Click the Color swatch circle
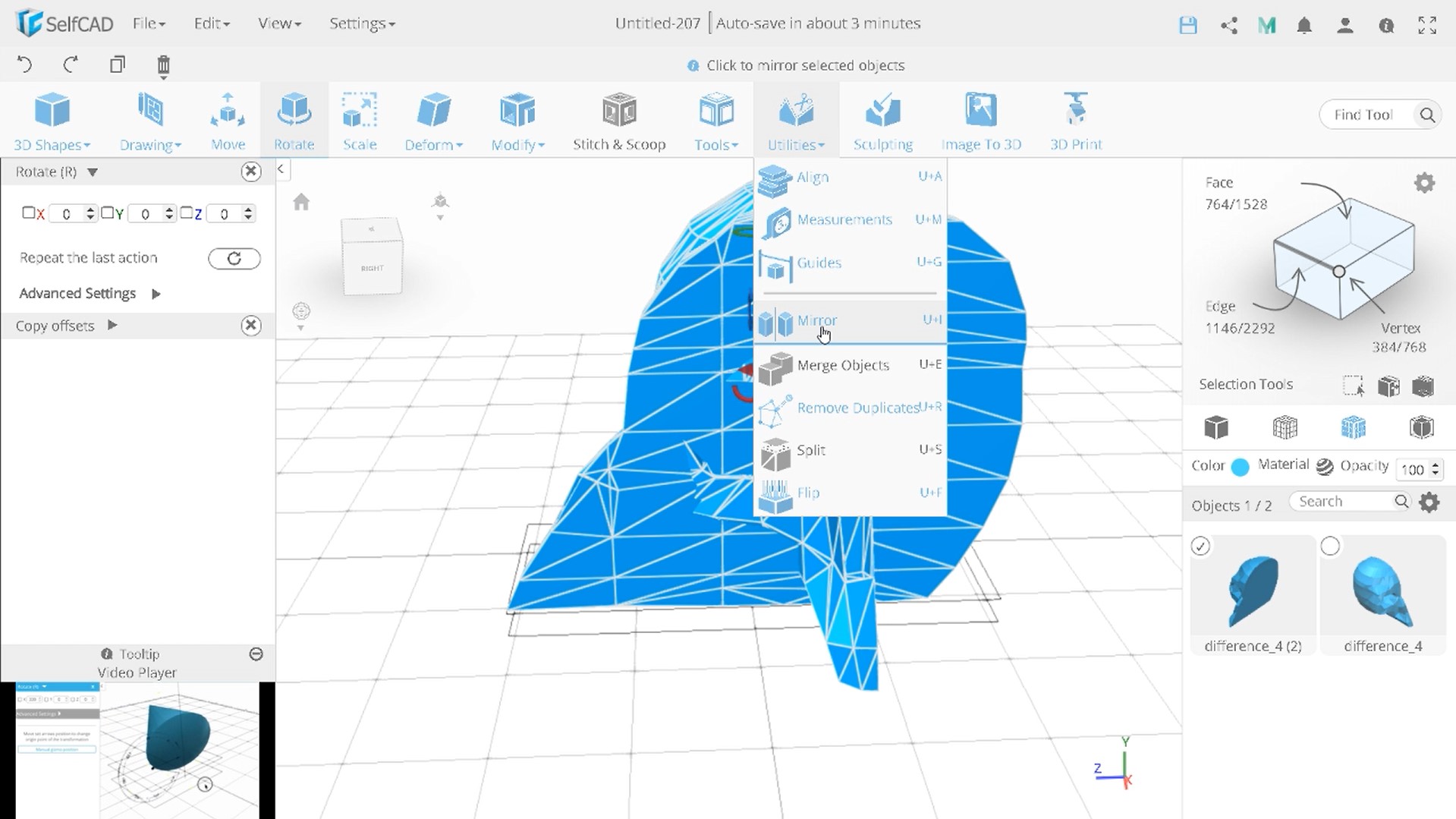The height and width of the screenshot is (819, 1456). point(1240,468)
